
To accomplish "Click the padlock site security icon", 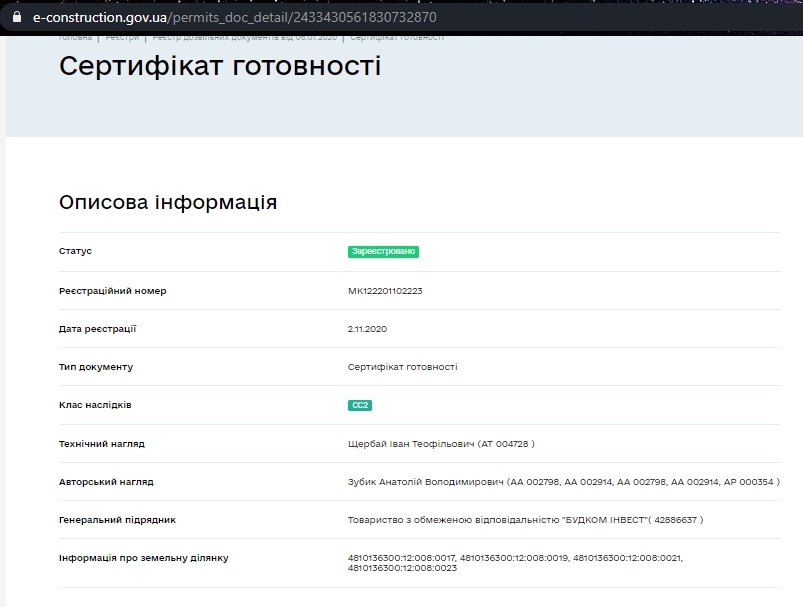I will click(x=17, y=17).
